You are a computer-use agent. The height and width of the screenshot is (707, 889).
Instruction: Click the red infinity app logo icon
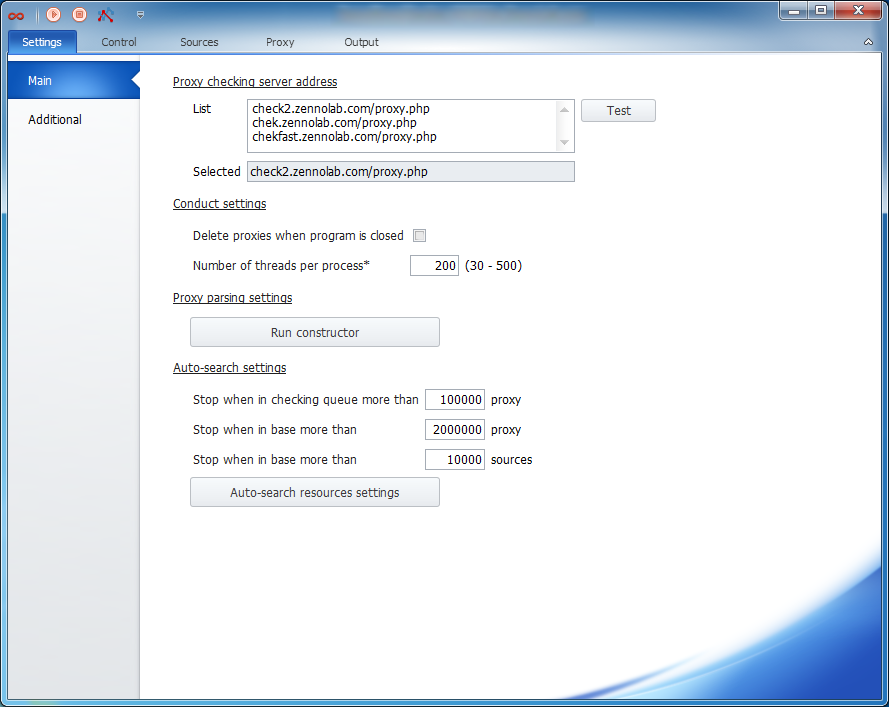point(16,16)
